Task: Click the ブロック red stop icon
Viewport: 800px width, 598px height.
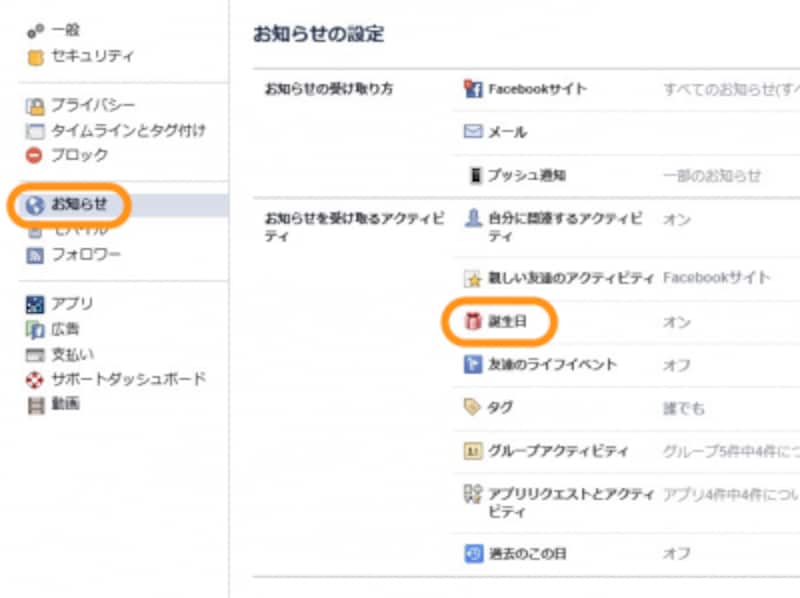Action: pyautogui.click(x=35, y=156)
